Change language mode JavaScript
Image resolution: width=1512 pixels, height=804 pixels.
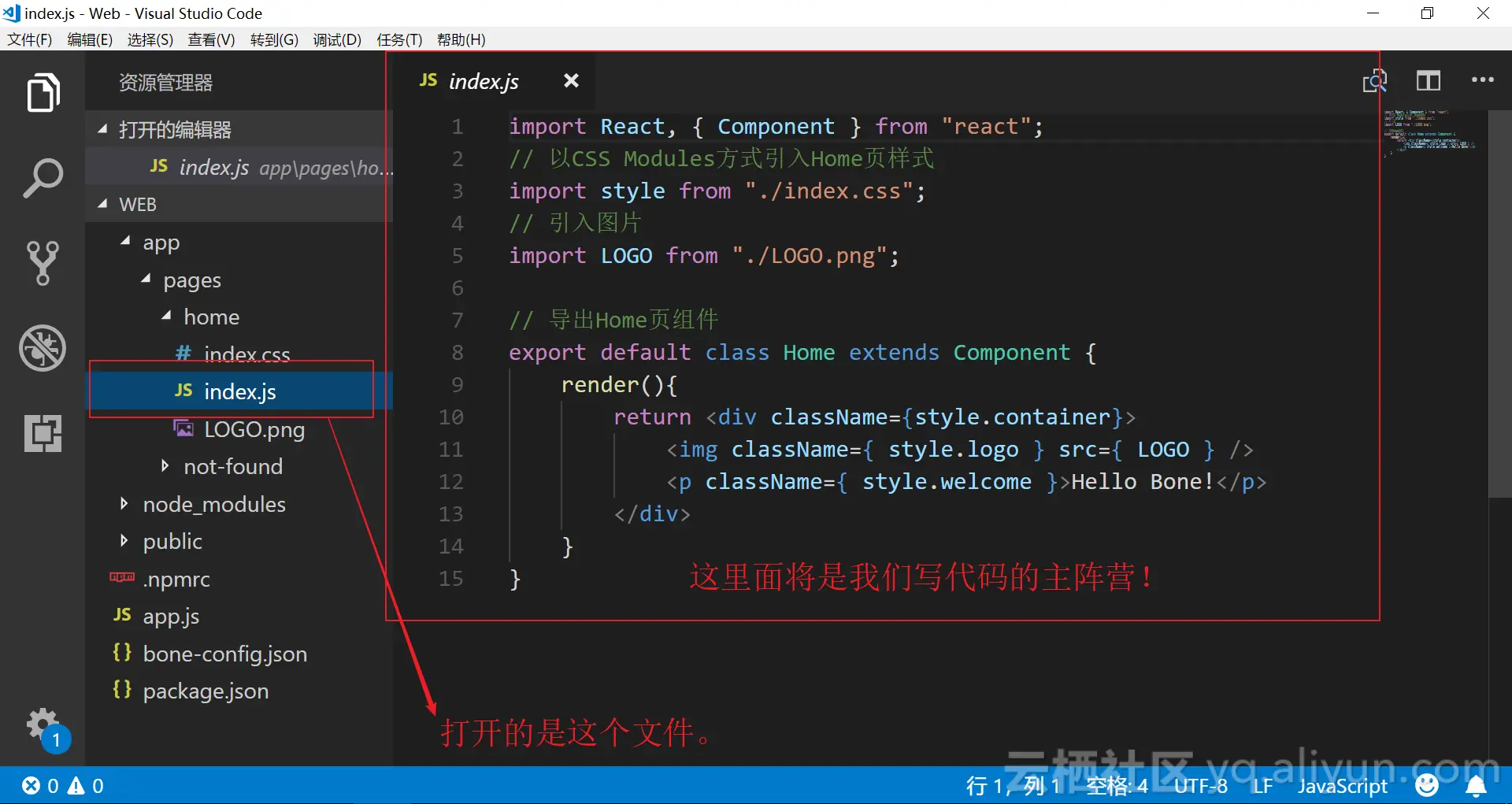[1343, 785]
